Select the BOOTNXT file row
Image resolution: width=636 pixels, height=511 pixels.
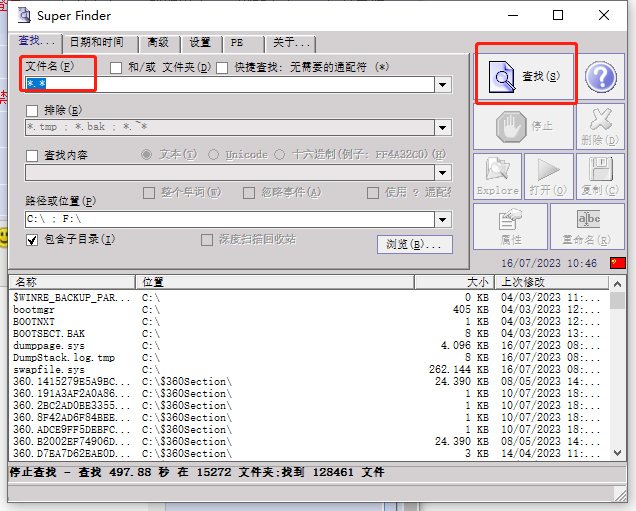[308, 322]
